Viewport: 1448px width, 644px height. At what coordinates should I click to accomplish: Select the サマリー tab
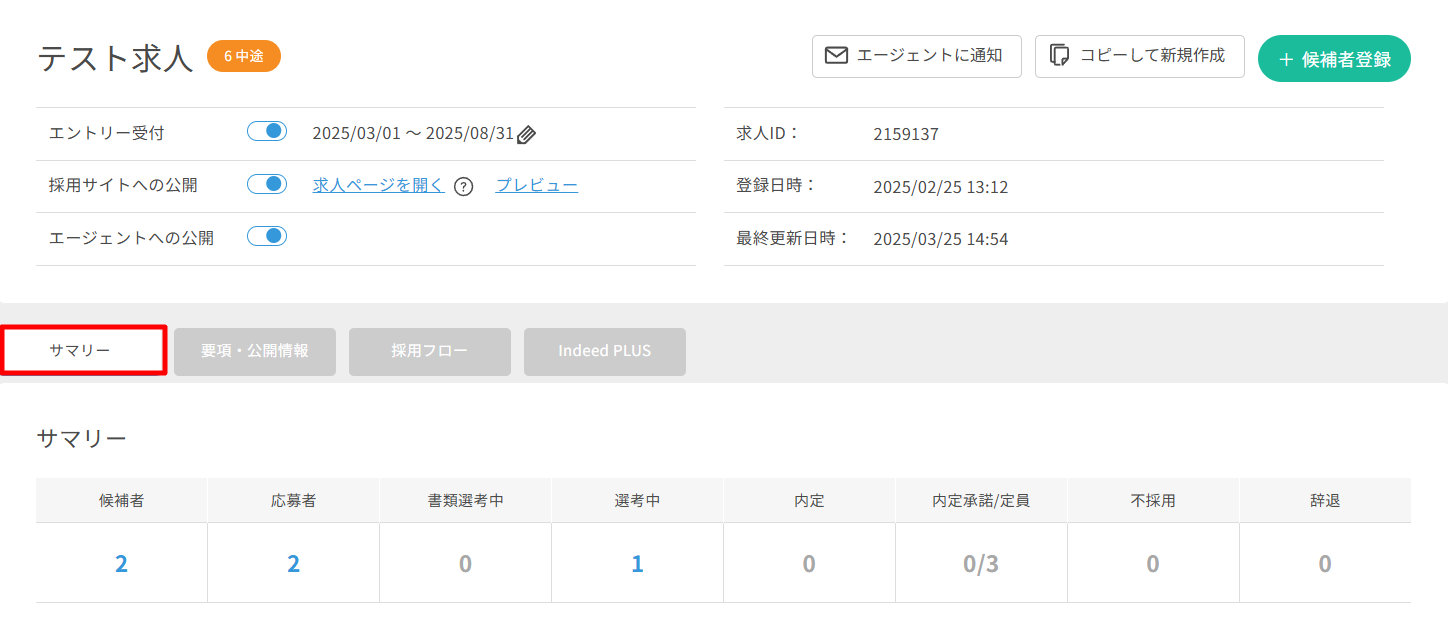(x=83, y=351)
